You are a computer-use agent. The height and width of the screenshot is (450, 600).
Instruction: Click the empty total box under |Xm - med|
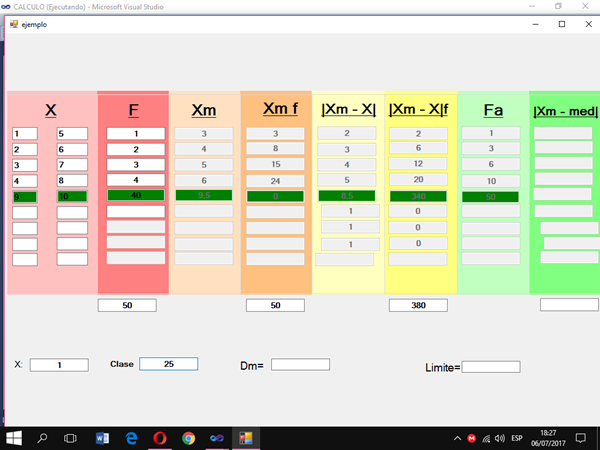(569, 305)
